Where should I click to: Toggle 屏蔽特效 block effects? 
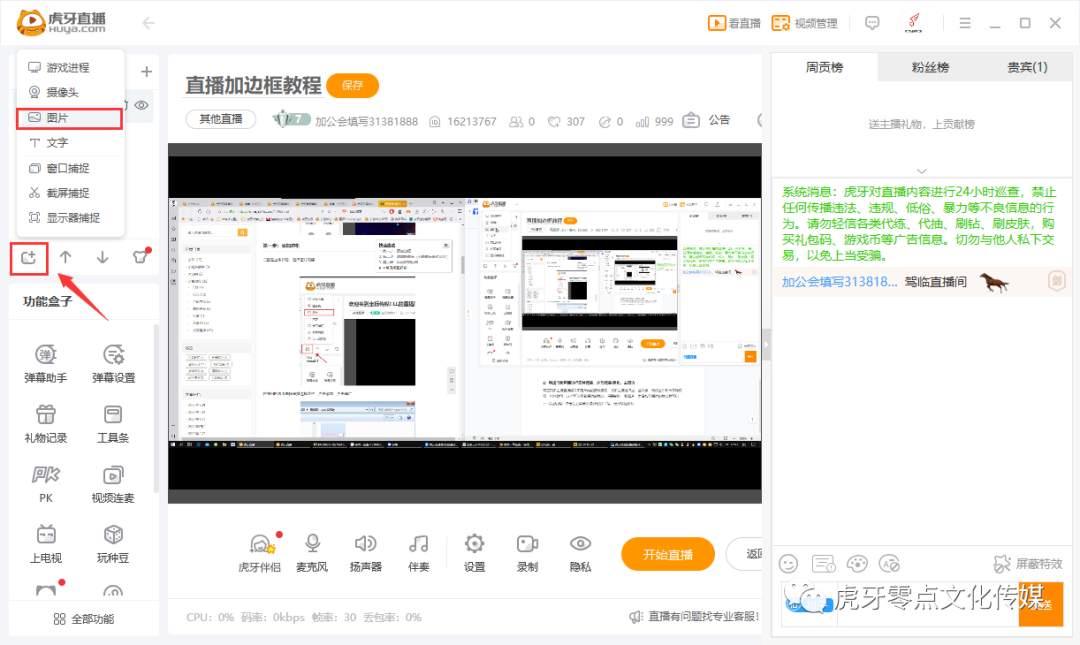coord(1028,564)
